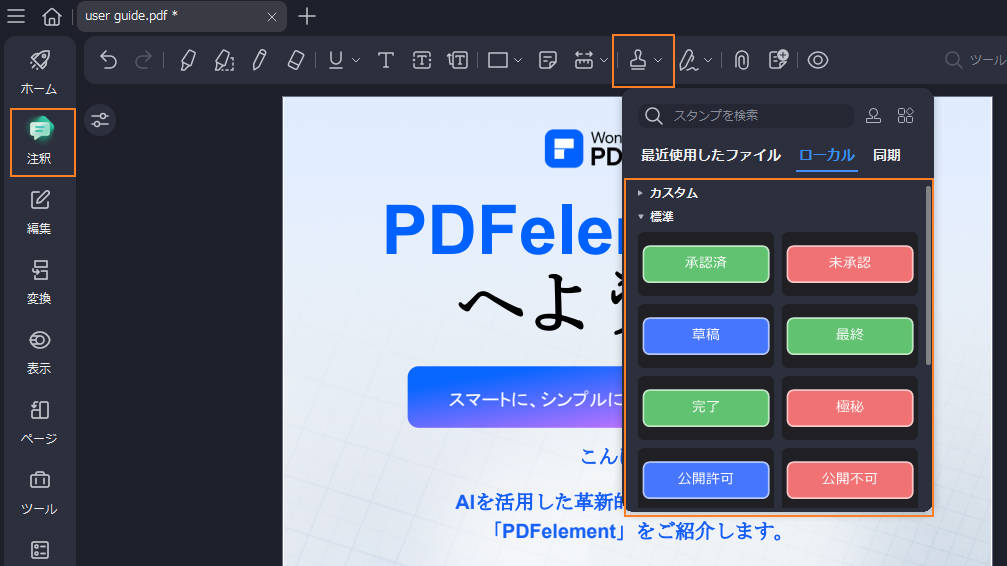Open the add sticker tool
Viewport: 1007px width, 566px height.
pyautogui.click(x=778, y=60)
